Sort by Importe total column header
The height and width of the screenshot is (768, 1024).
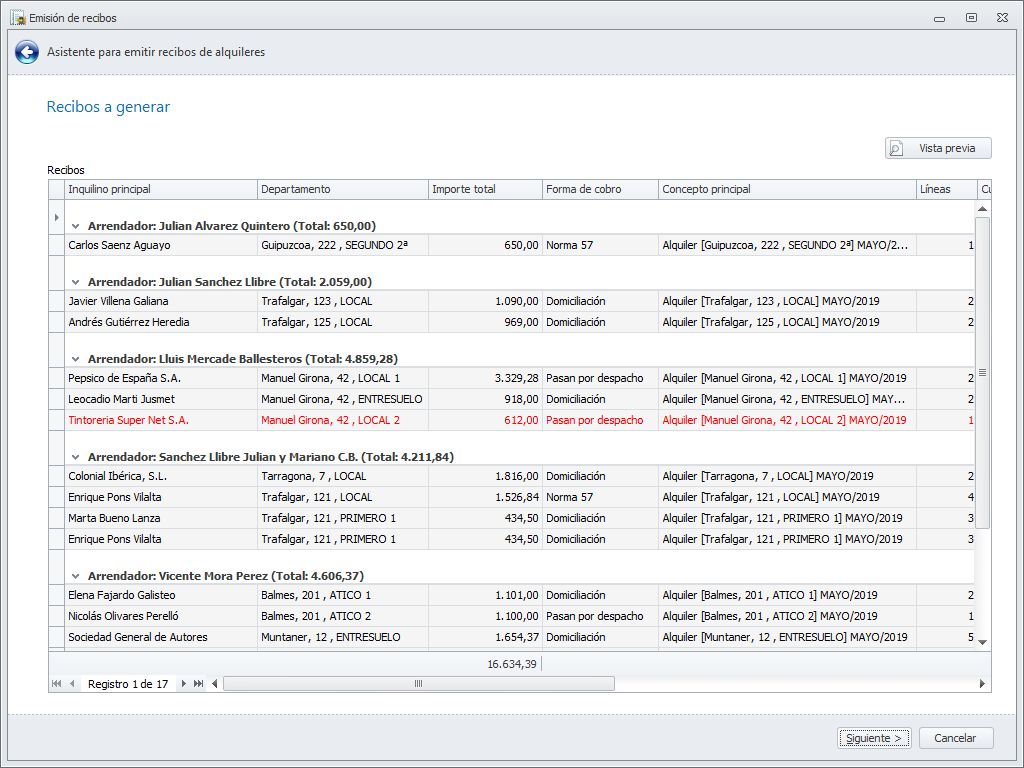[484, 189]
